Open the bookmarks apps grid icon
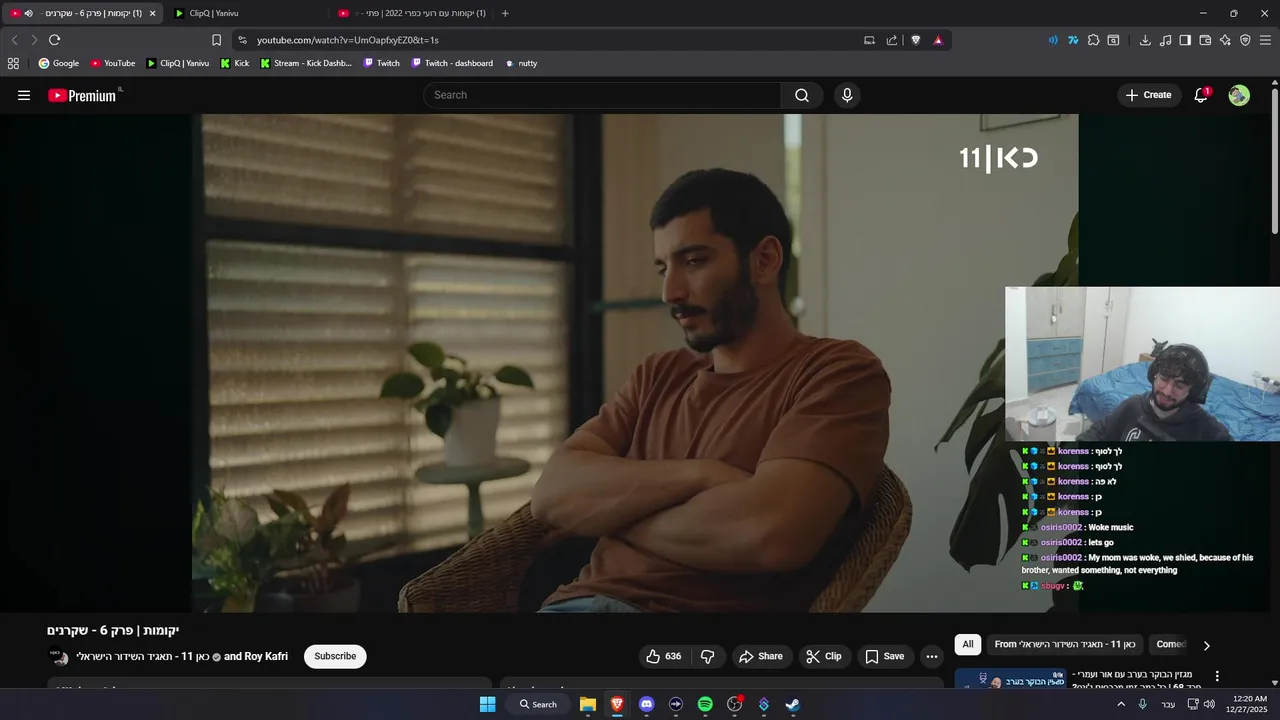Screen dimensions: 1280x720 13,63
